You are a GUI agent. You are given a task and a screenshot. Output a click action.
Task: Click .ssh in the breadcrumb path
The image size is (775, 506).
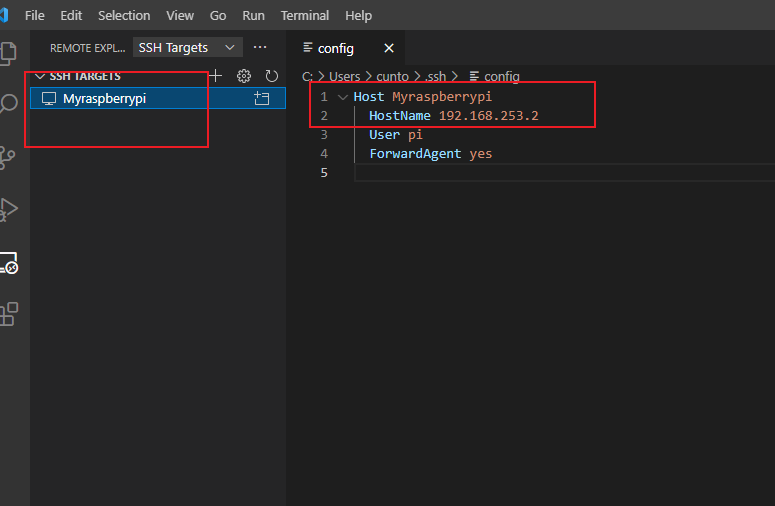pyautogui.click(x=435, y=77)
